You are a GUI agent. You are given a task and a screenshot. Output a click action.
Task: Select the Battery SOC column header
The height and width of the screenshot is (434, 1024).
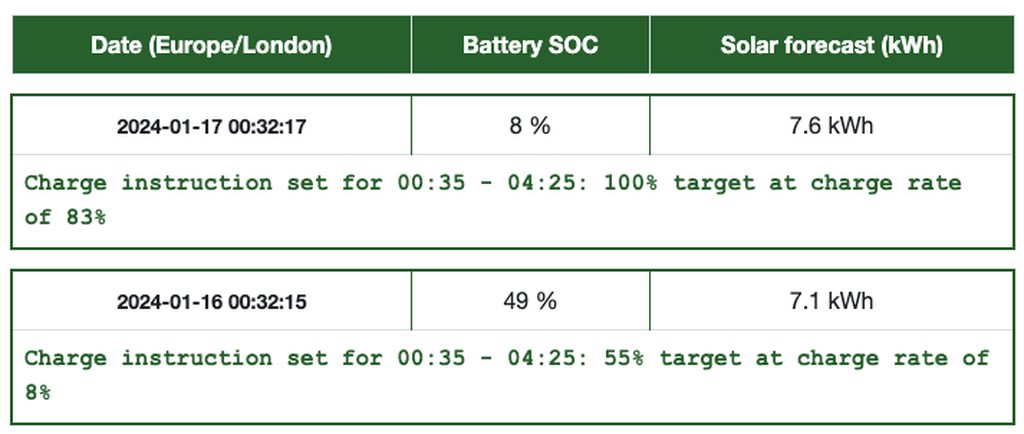coord(530,45)
